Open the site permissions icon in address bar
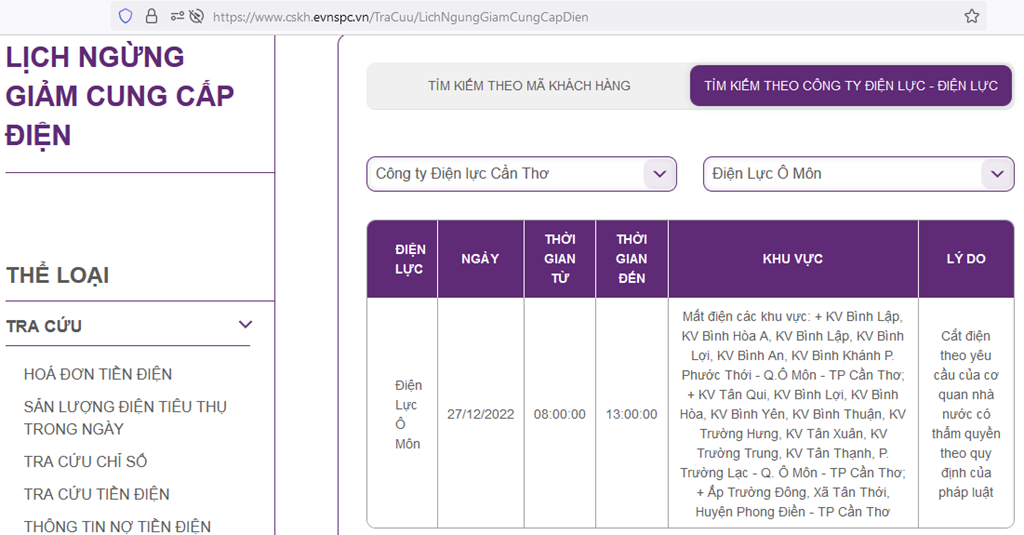 click(176, 16)
